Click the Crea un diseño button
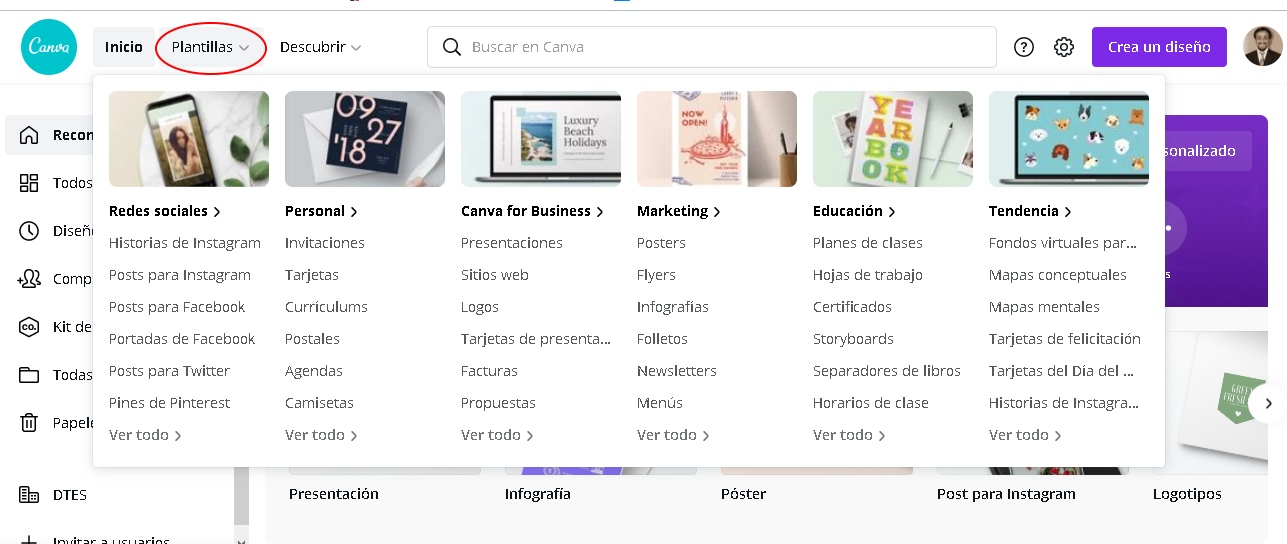 (1159, 47)
